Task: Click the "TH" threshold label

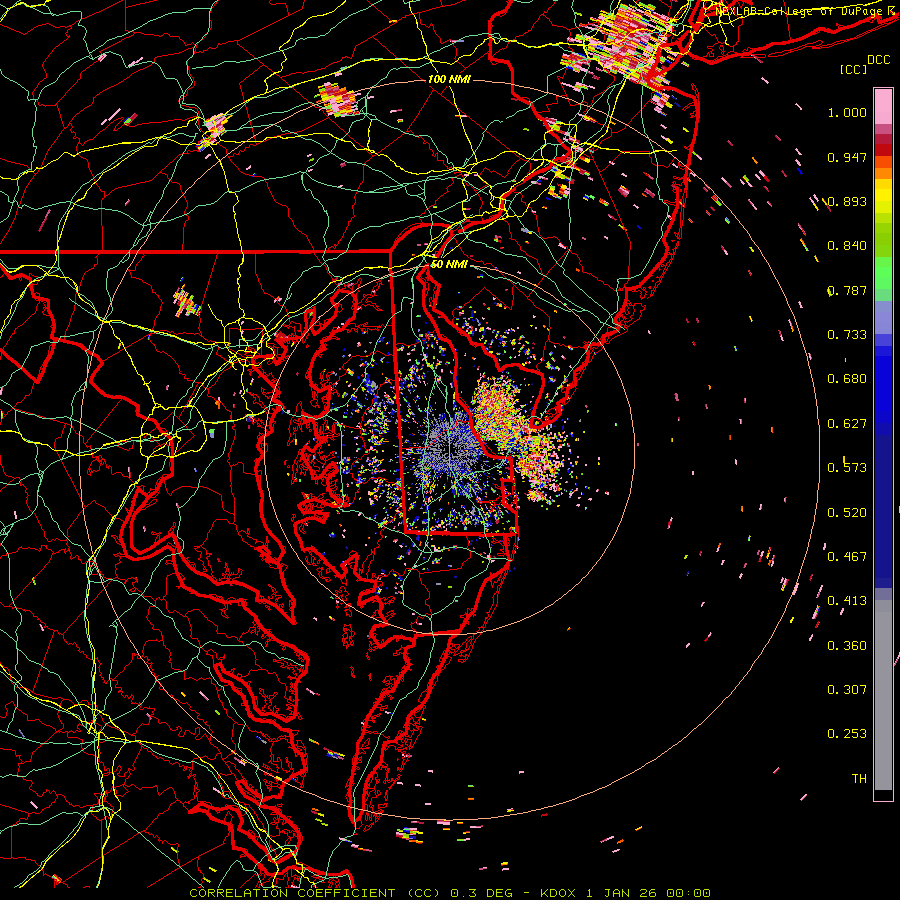Action: coord(859,779)
